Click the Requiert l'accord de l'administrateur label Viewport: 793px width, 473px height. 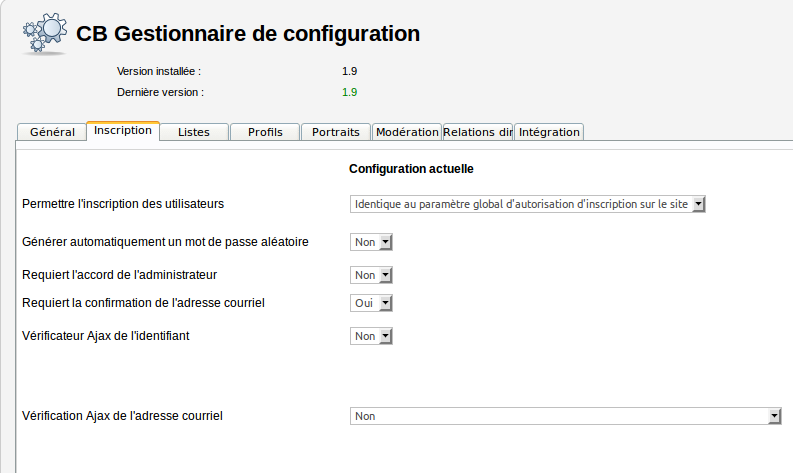click(119, 274)
